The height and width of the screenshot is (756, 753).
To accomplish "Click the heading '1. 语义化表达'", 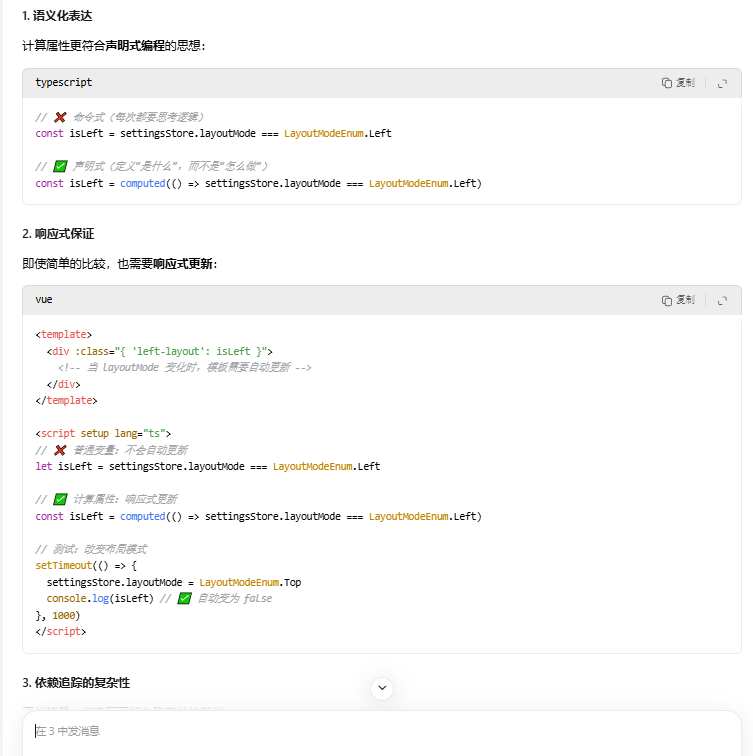I will click(x=57, y=16).
